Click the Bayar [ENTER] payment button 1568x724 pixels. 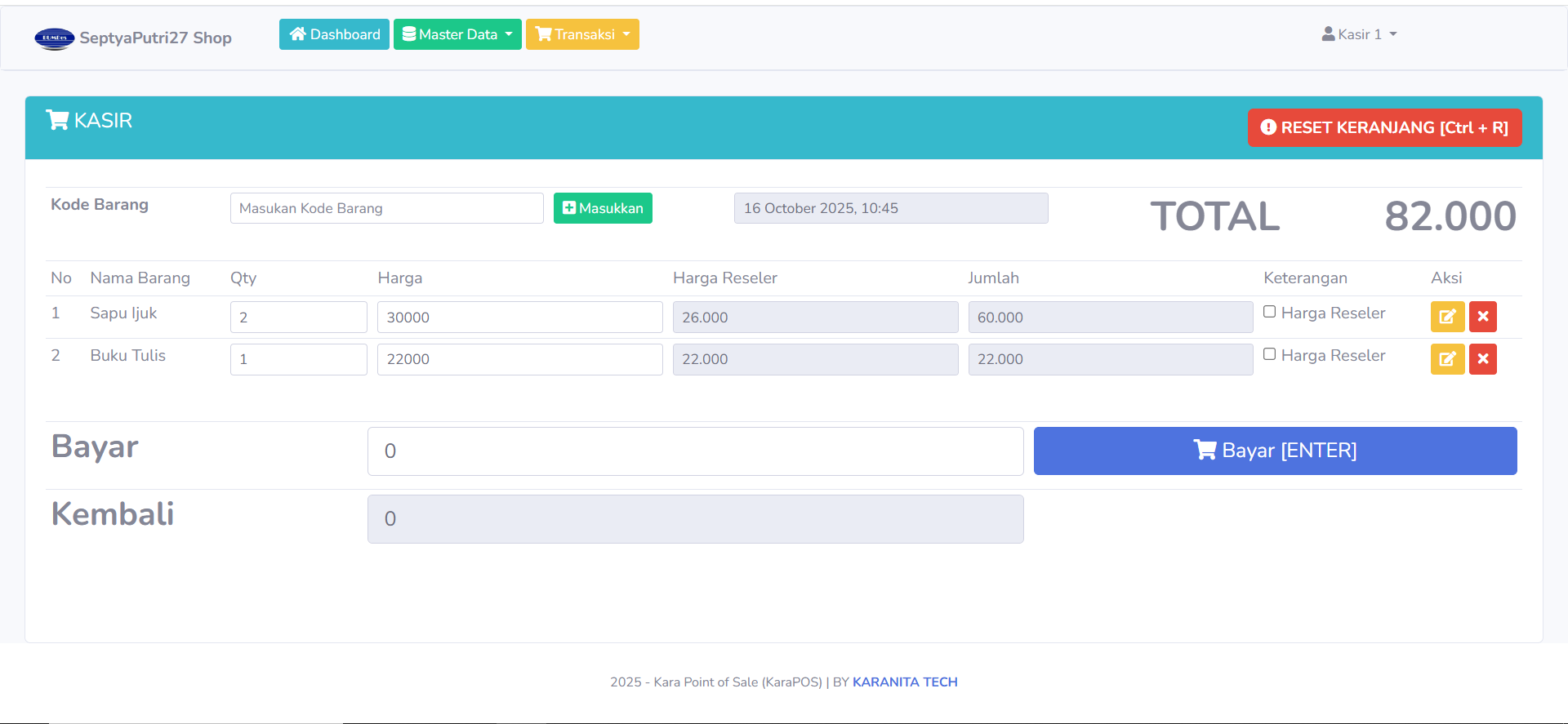(1275, 451)
